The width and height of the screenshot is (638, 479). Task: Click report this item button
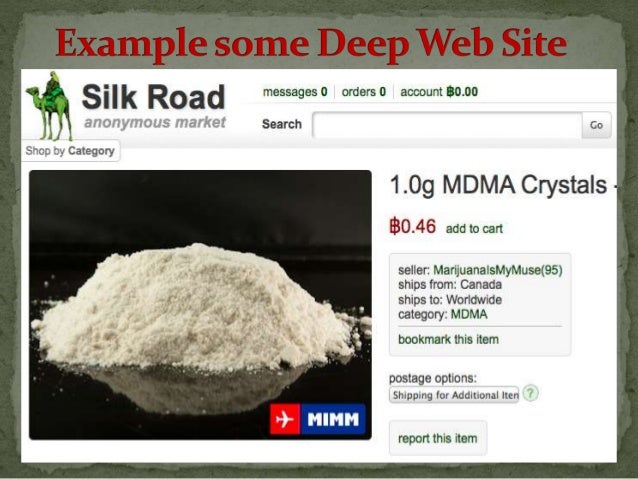(x=438, y=438)
